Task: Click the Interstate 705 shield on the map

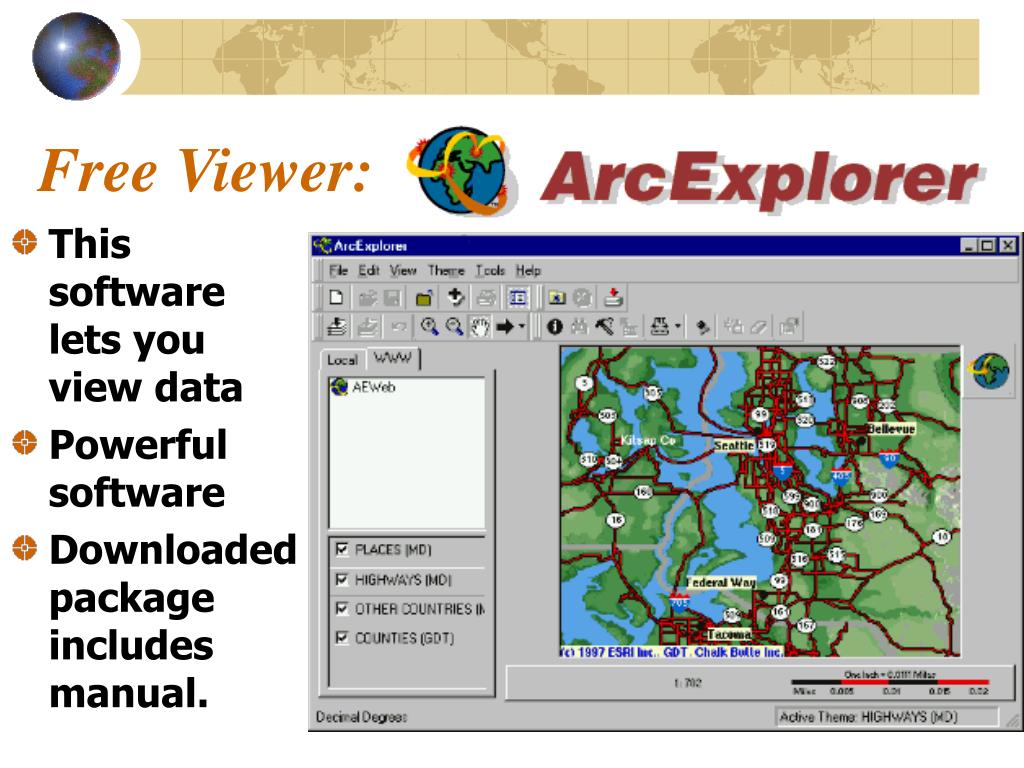Action: [679, 602]
